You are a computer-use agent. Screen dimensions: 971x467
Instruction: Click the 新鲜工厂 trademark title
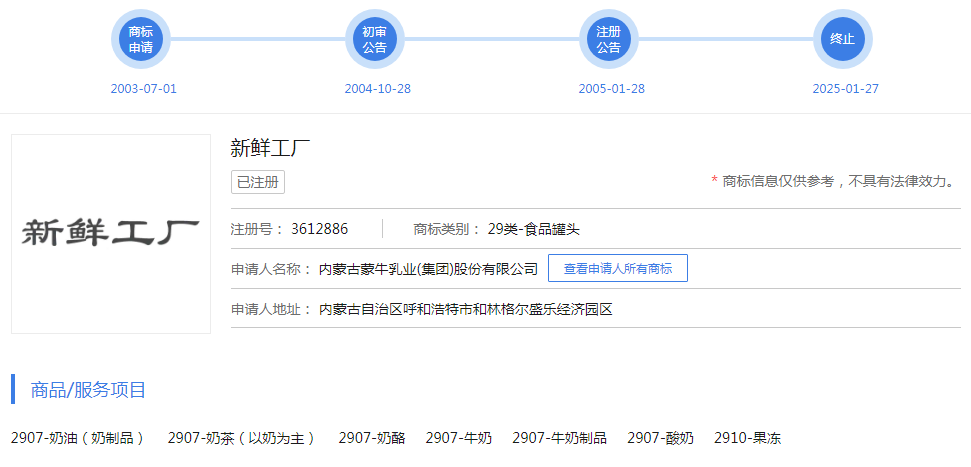[270, 149]
